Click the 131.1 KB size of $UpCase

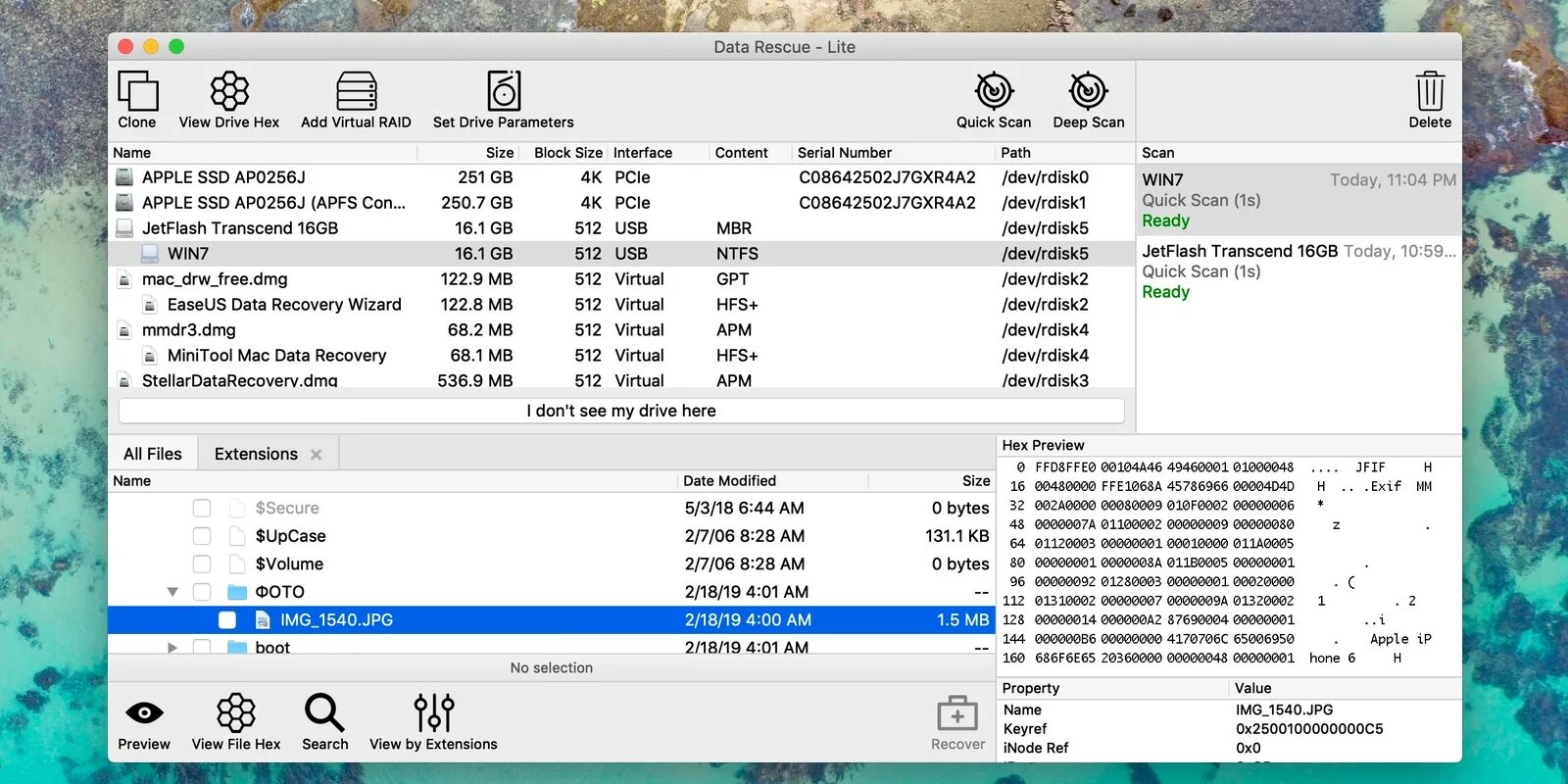[x=957, y=536]
